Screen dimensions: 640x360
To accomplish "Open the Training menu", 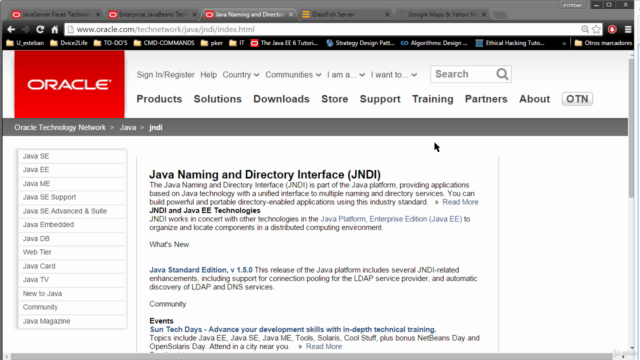I will pyautogui.click(x=433, y=99).
